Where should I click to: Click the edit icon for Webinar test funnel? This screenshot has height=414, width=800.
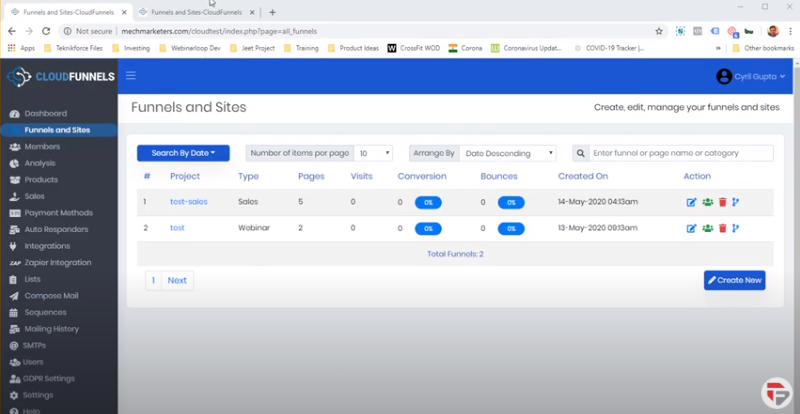pos(691,228)
